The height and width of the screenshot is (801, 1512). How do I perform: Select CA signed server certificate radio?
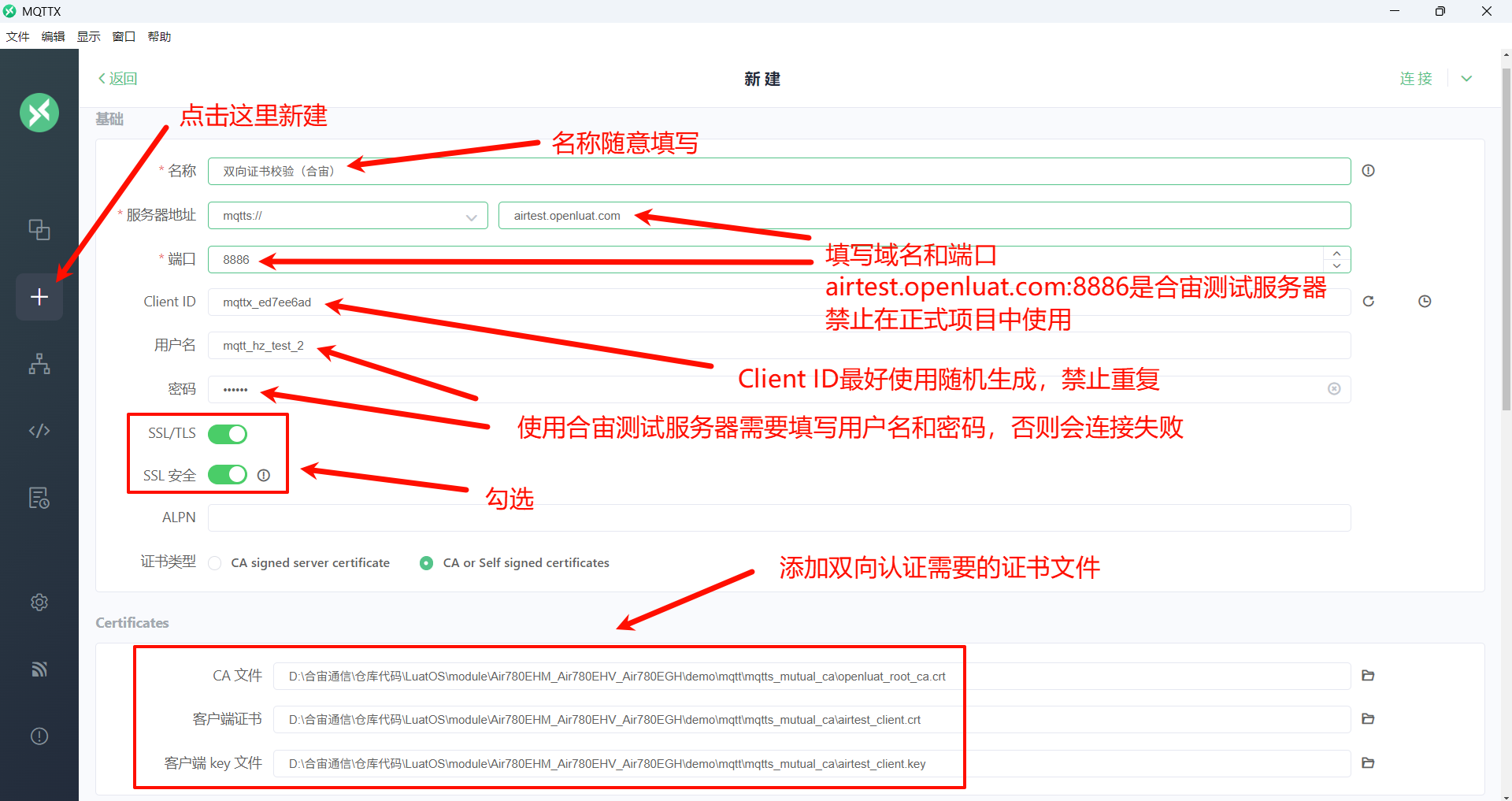215,563
